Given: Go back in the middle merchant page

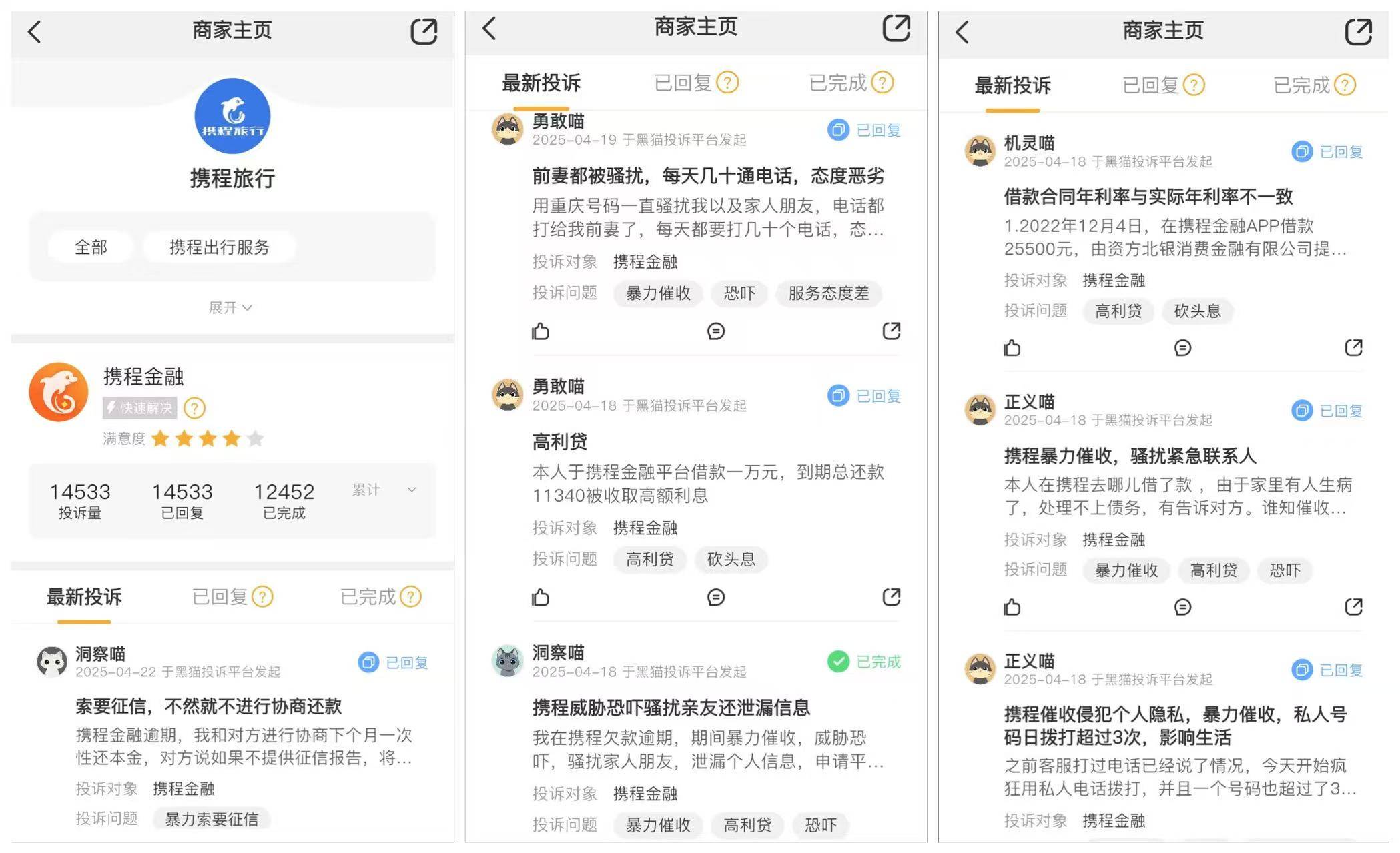Looking at the screenshot, I should [x=489, y=29].
